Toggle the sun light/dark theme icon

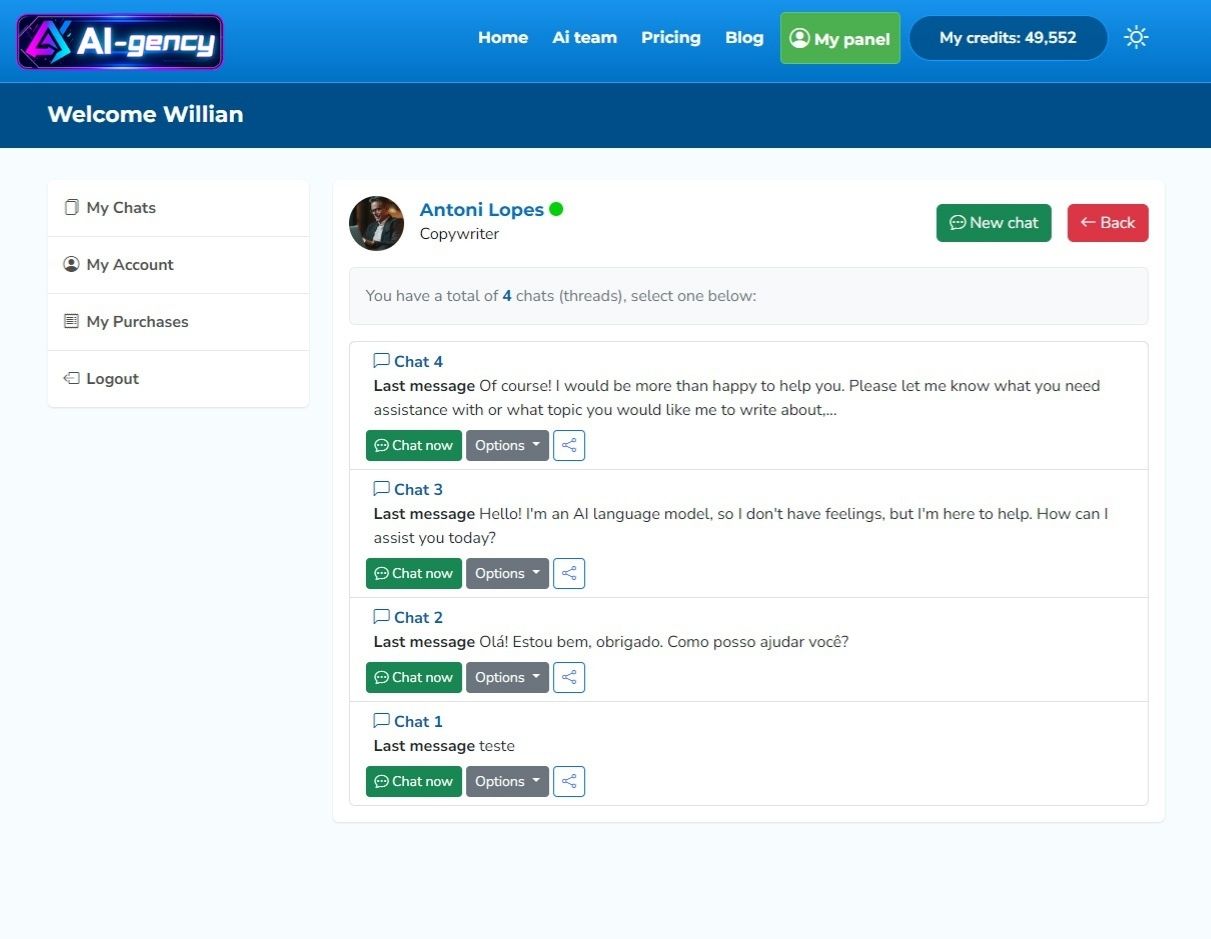[1136, 38]
